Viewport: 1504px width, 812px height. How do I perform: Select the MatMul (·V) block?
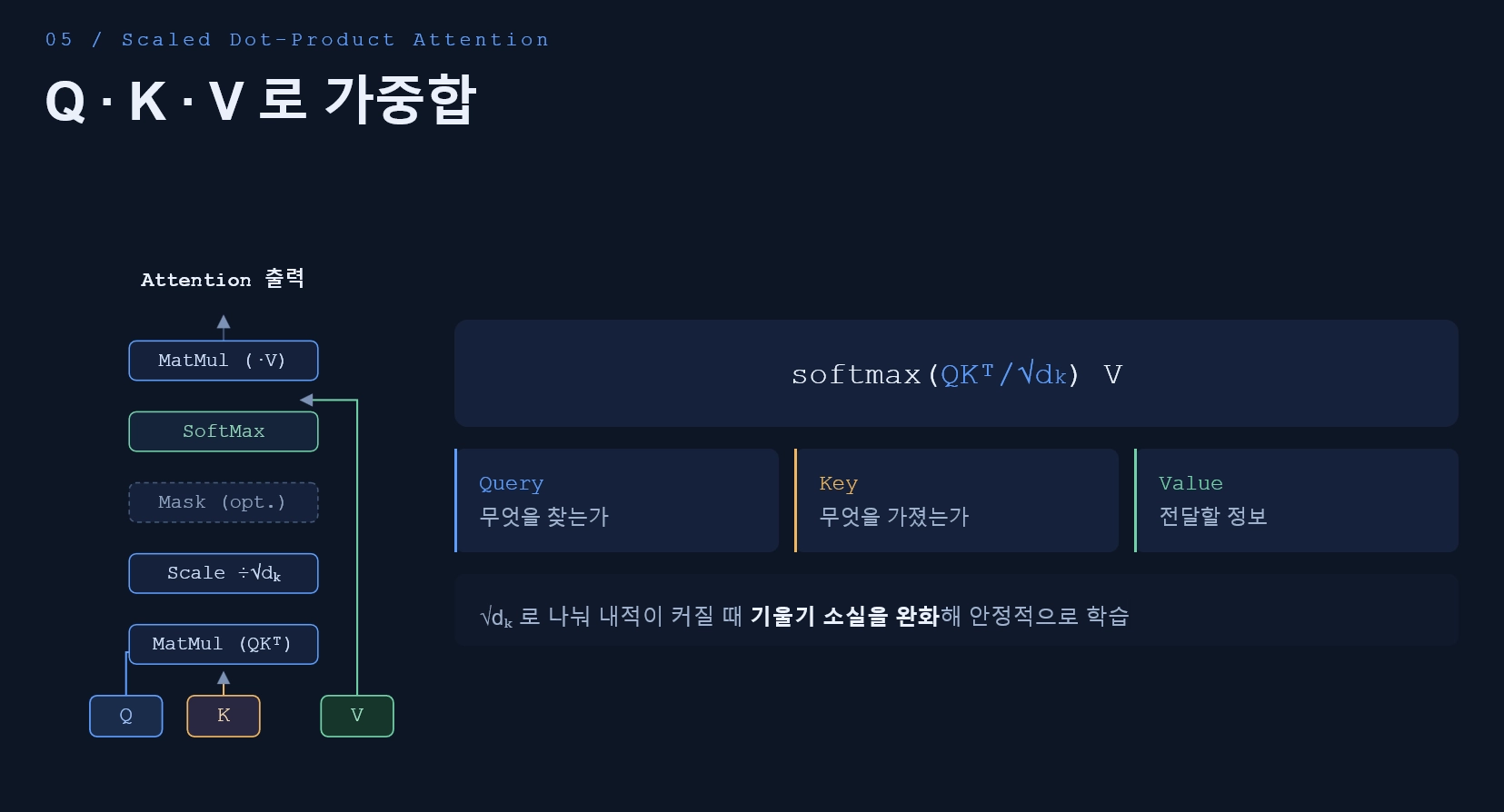[x=224, y=361]
